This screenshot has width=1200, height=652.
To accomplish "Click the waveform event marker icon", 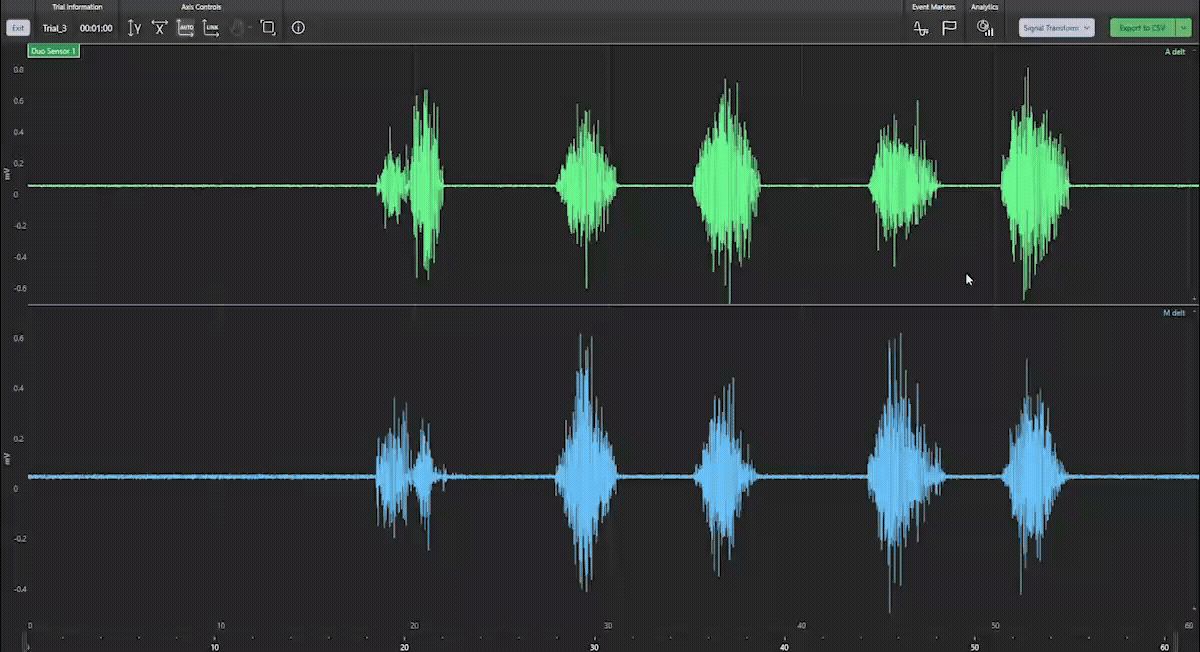I will click(921, 28).
